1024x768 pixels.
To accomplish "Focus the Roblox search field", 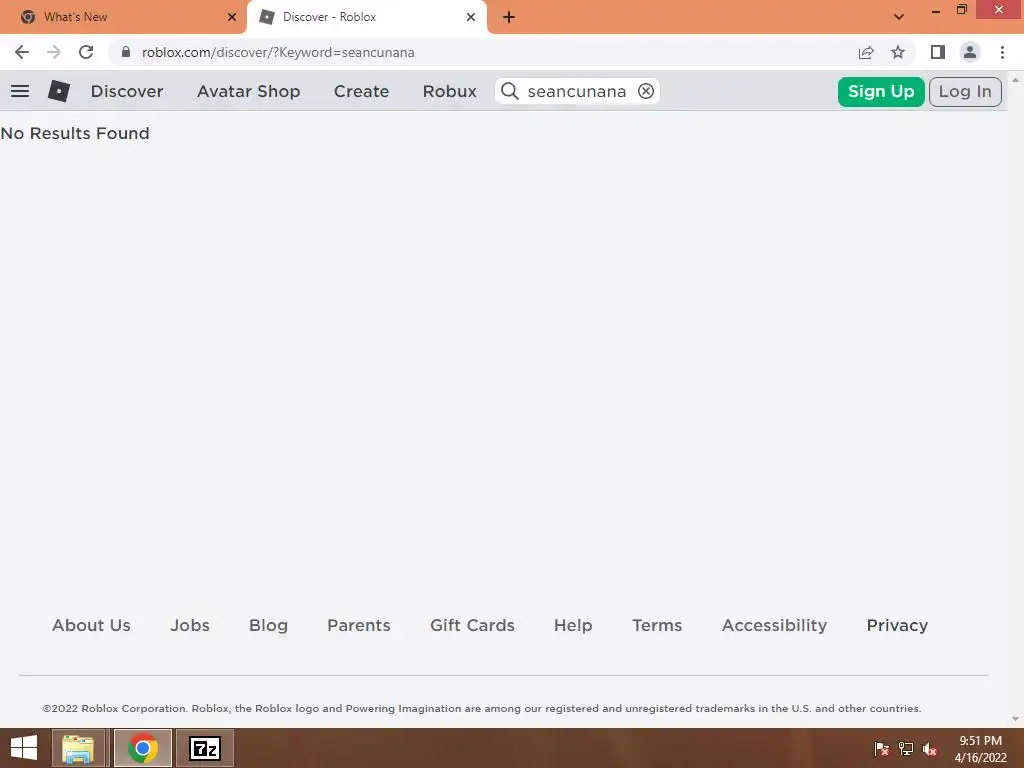I will 577,91.
